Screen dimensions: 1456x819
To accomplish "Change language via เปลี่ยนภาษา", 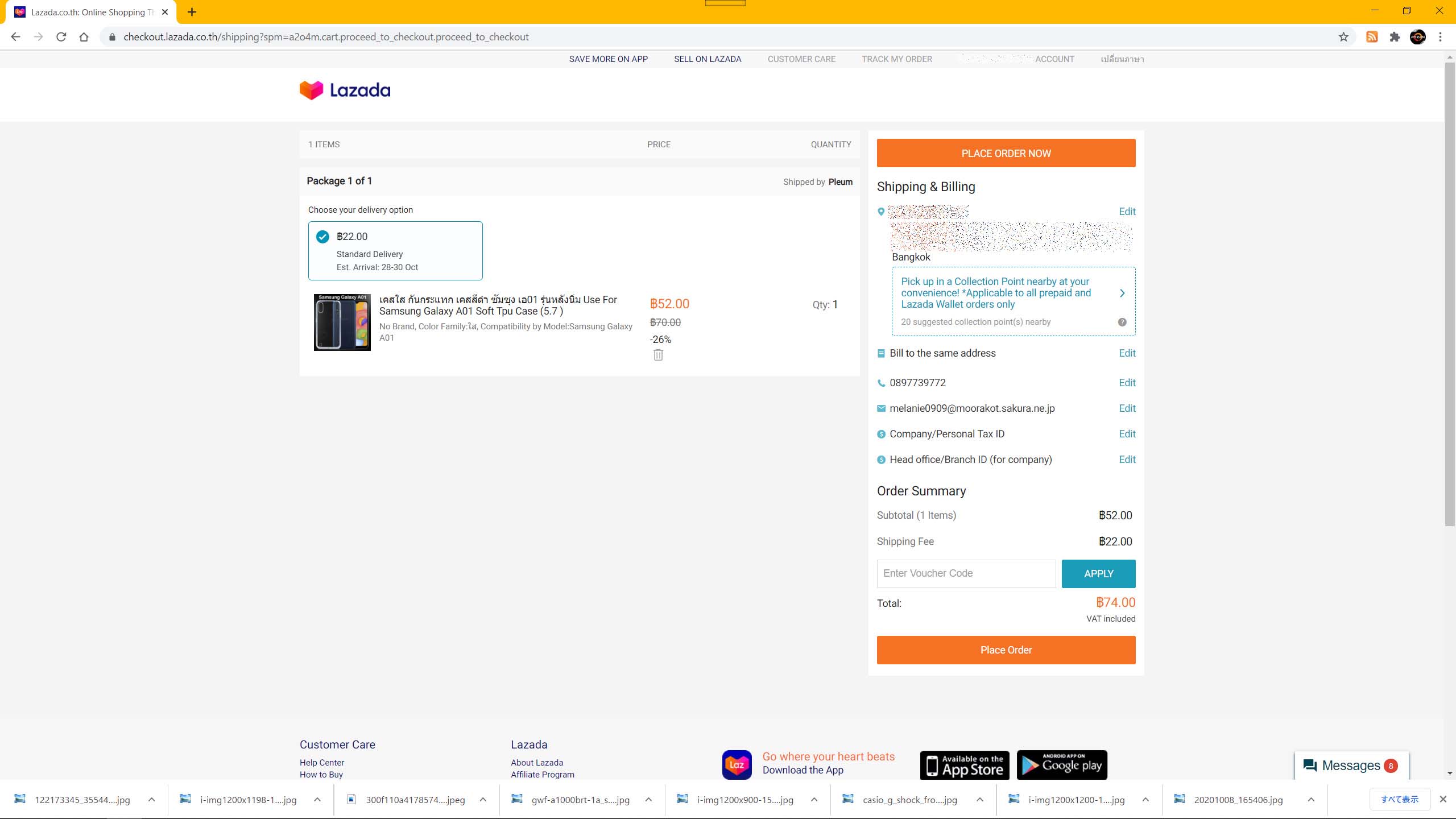I will click(x=1122, y=59).
